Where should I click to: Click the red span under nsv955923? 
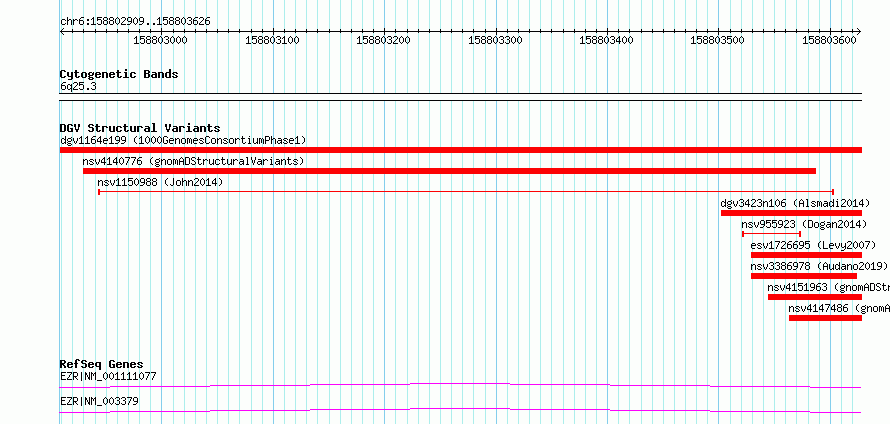tap(771, 234)
